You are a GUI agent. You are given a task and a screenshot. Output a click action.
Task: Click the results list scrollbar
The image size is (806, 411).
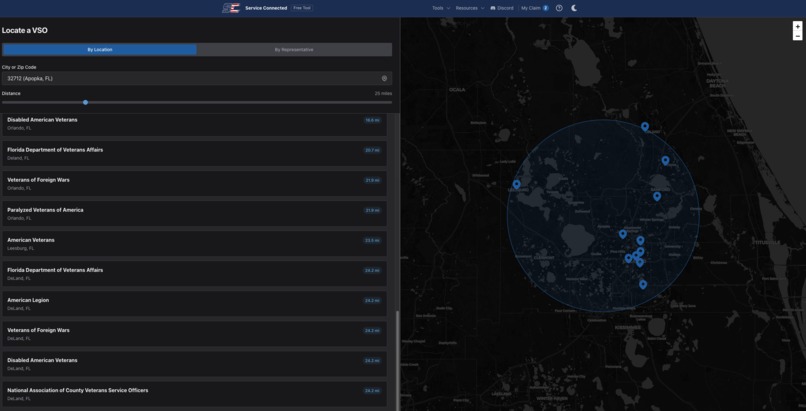click(x=397, y=361)
